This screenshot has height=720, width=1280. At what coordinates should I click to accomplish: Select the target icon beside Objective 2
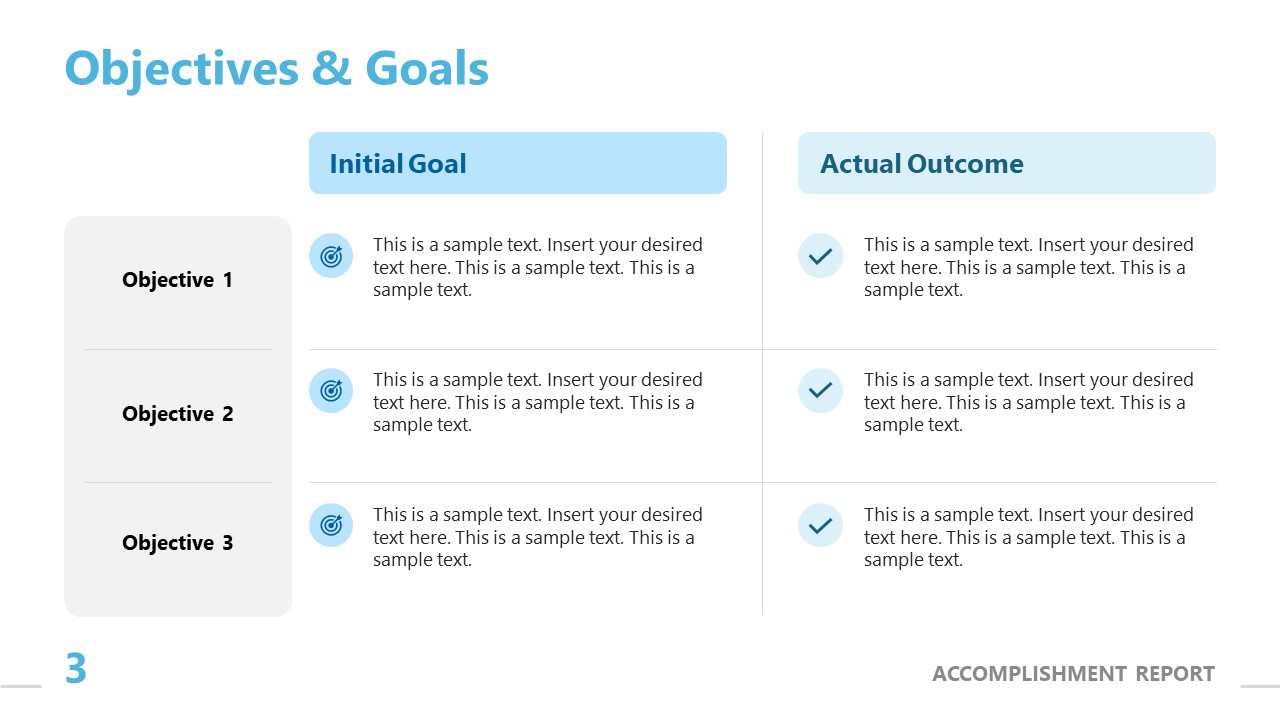331,391
